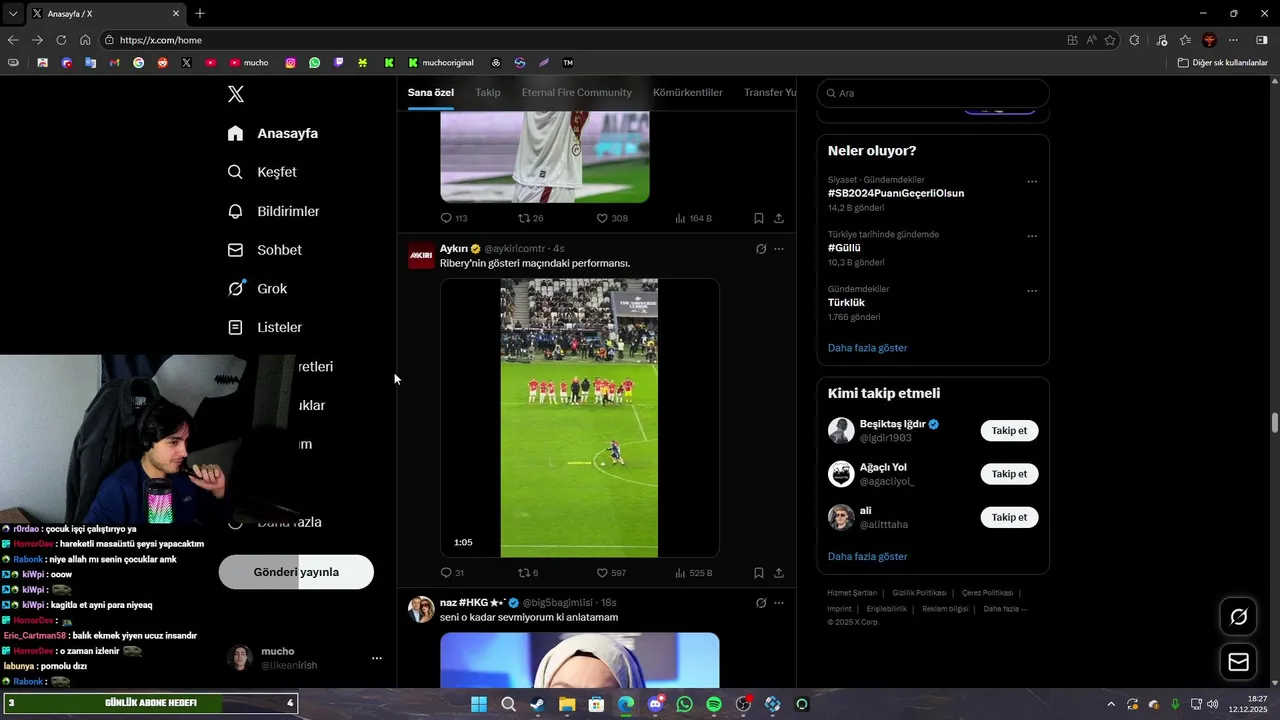Switch to Sana özel tab
Screen dimensions: 1280x720
pos(431,92)
